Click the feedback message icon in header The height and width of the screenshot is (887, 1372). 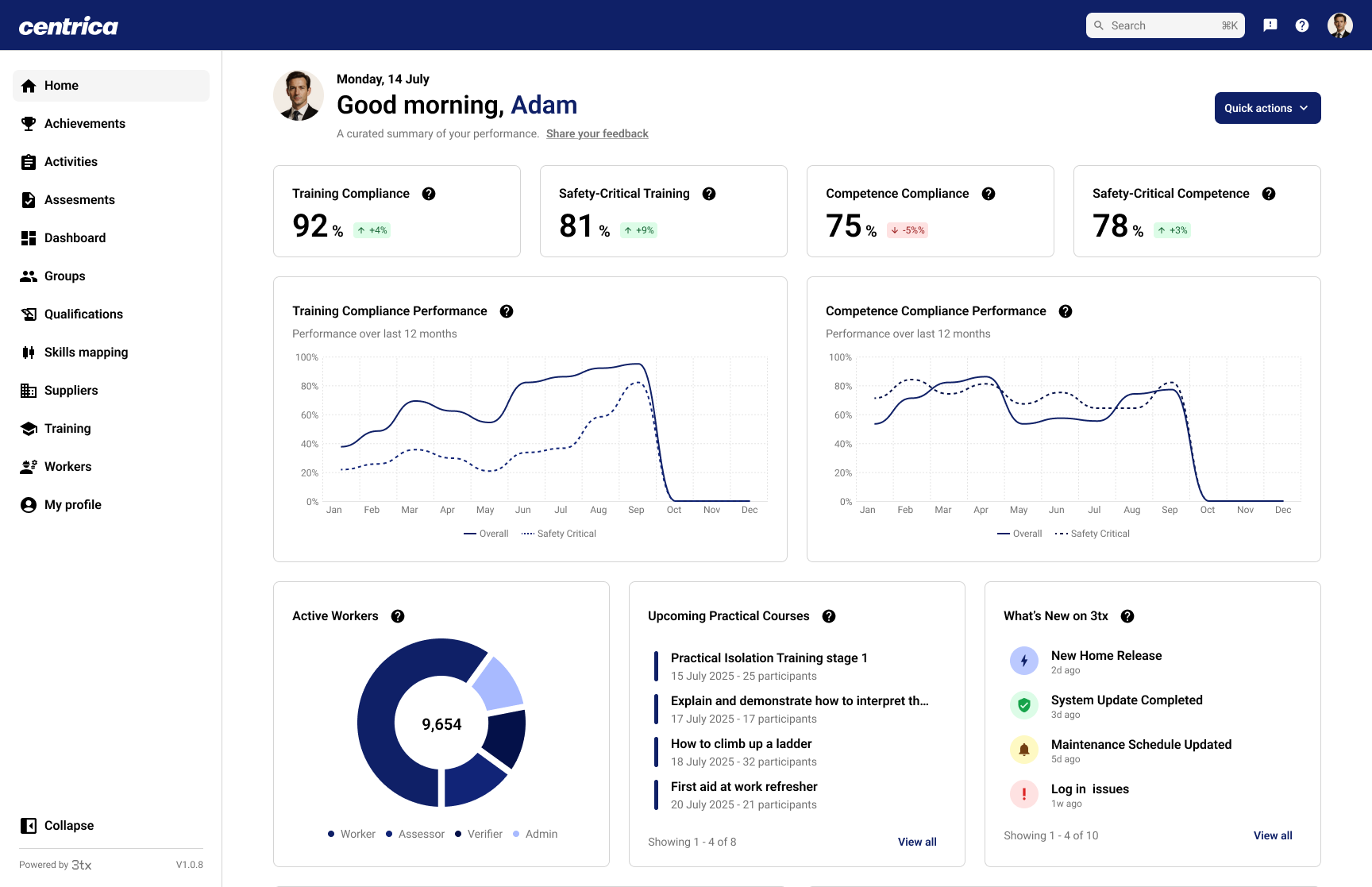pyautogui.click(x=1270, y=25)
